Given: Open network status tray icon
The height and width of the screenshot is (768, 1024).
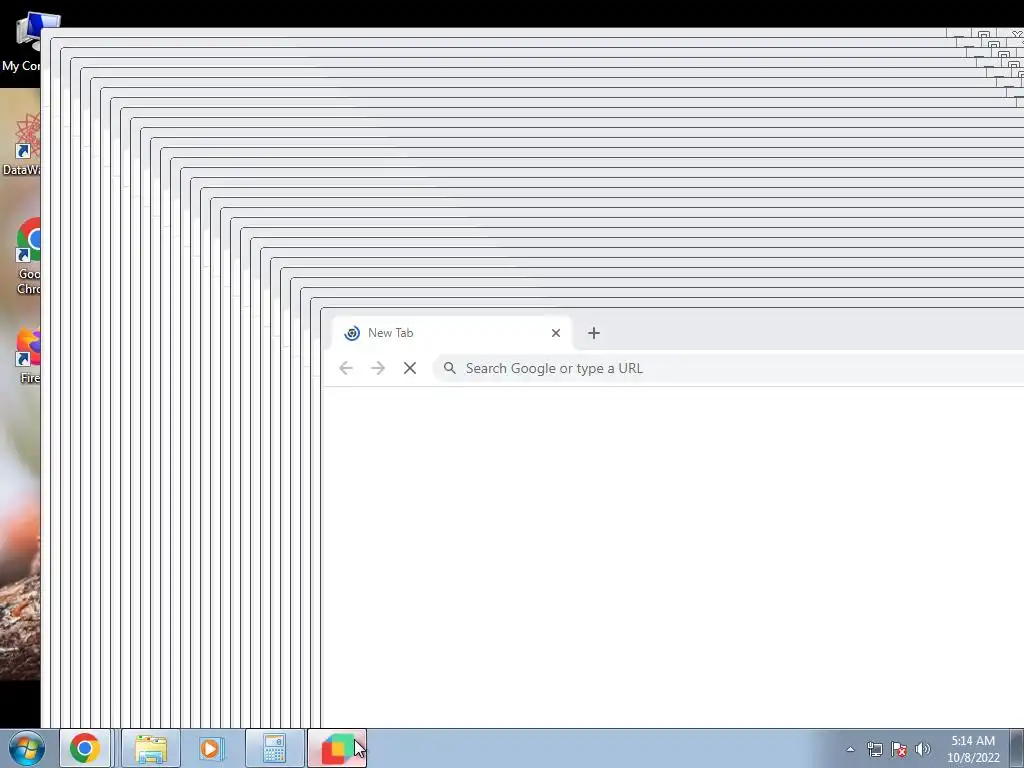Looking at the screenshot, I should click(874, 749).
